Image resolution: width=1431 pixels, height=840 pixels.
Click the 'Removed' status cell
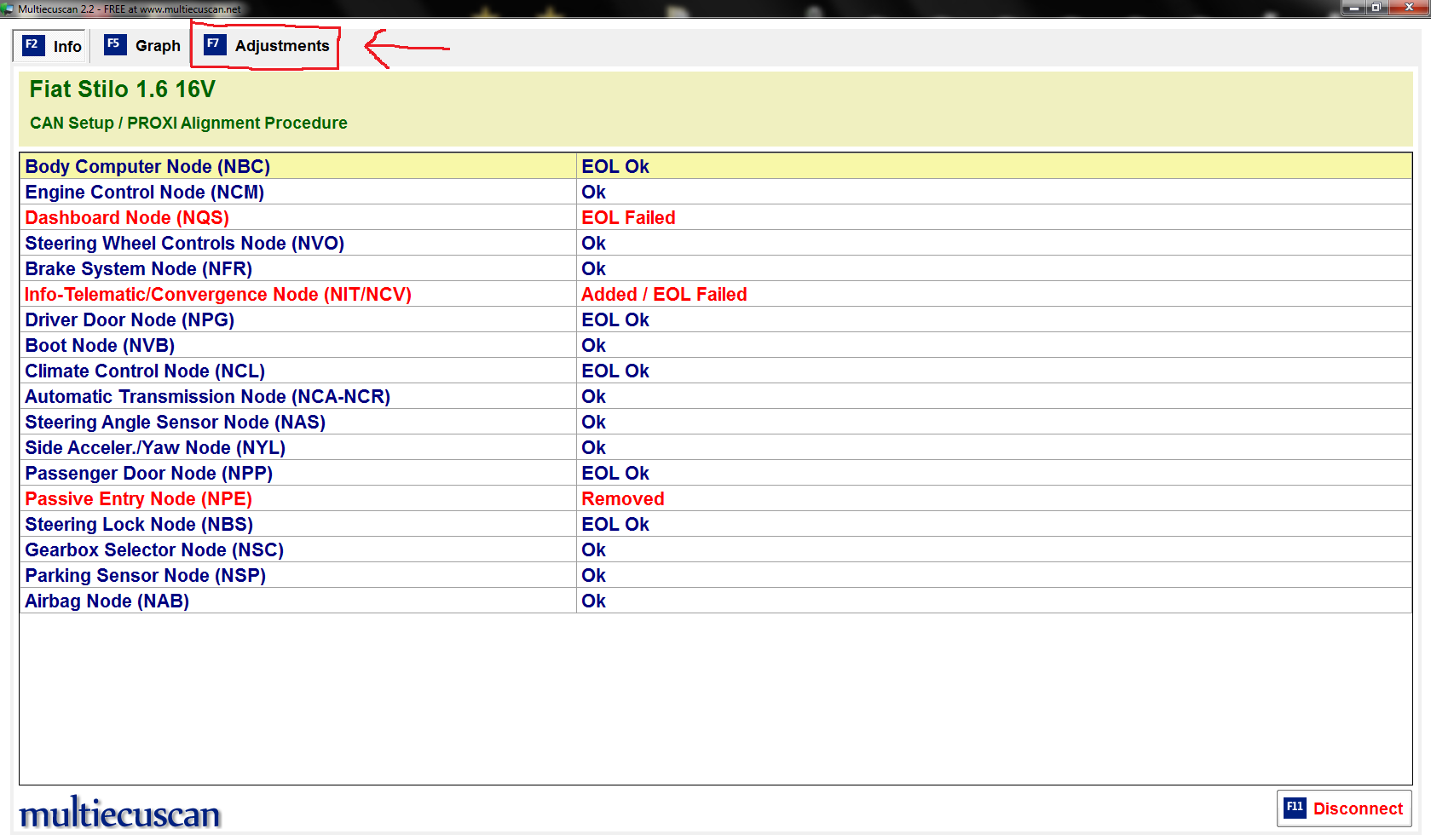(x=622, y=499)
